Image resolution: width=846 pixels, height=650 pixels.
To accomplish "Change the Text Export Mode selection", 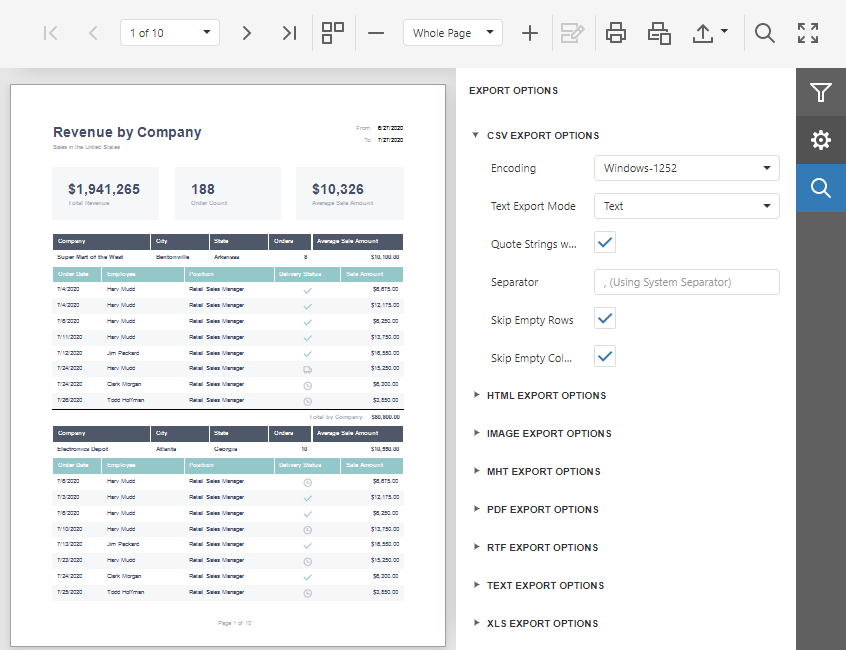I will pyautogui.click(x=686, y=205).
